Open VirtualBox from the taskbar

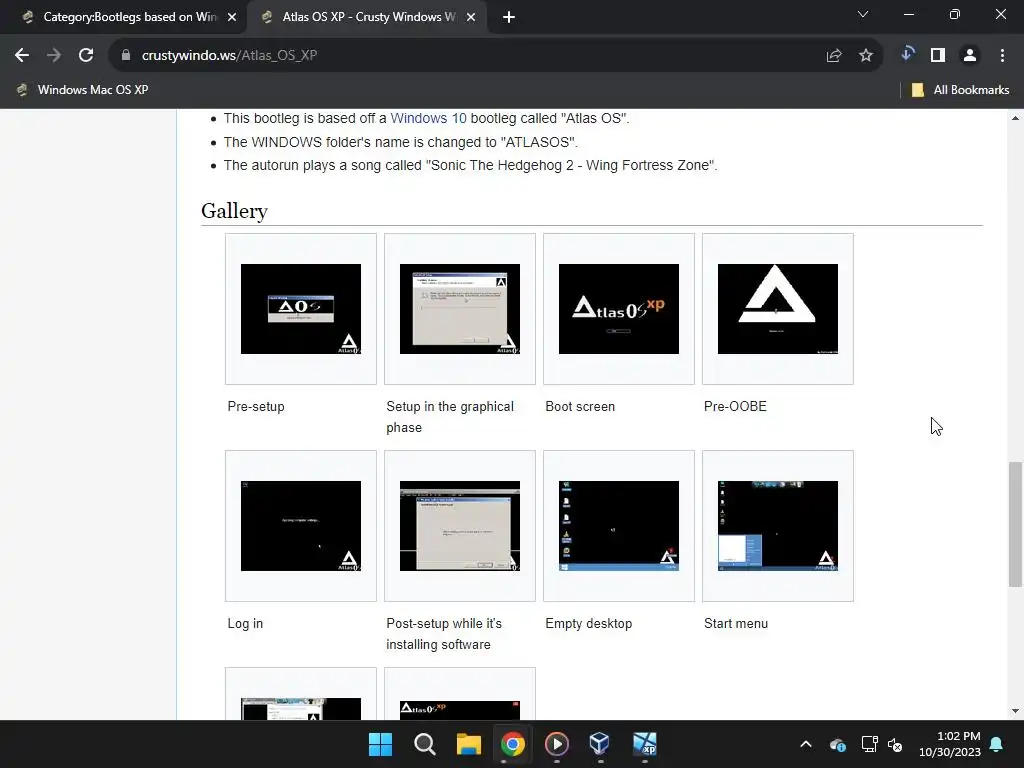click(x=600, y=744)
